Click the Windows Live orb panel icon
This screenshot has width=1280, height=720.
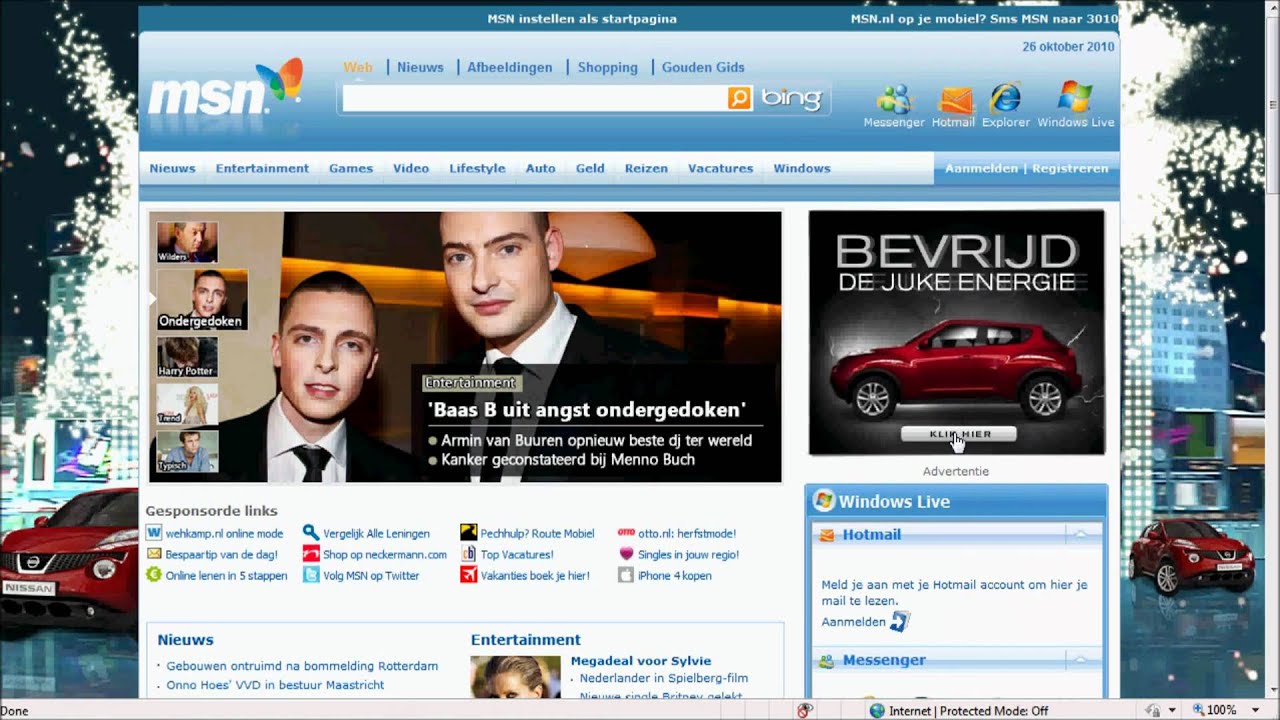pyautogui.click(x=824, y=501)
